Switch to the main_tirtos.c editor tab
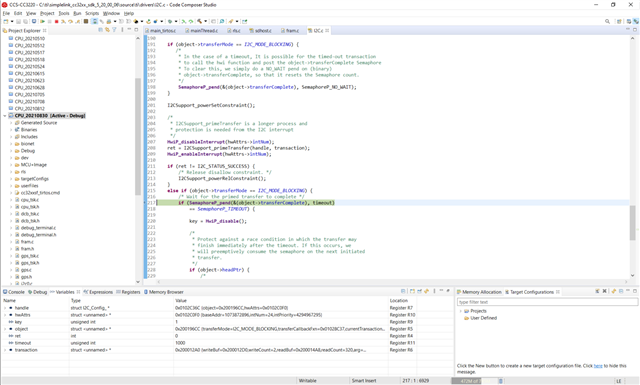640x385 pixels. tap(160, 31)
